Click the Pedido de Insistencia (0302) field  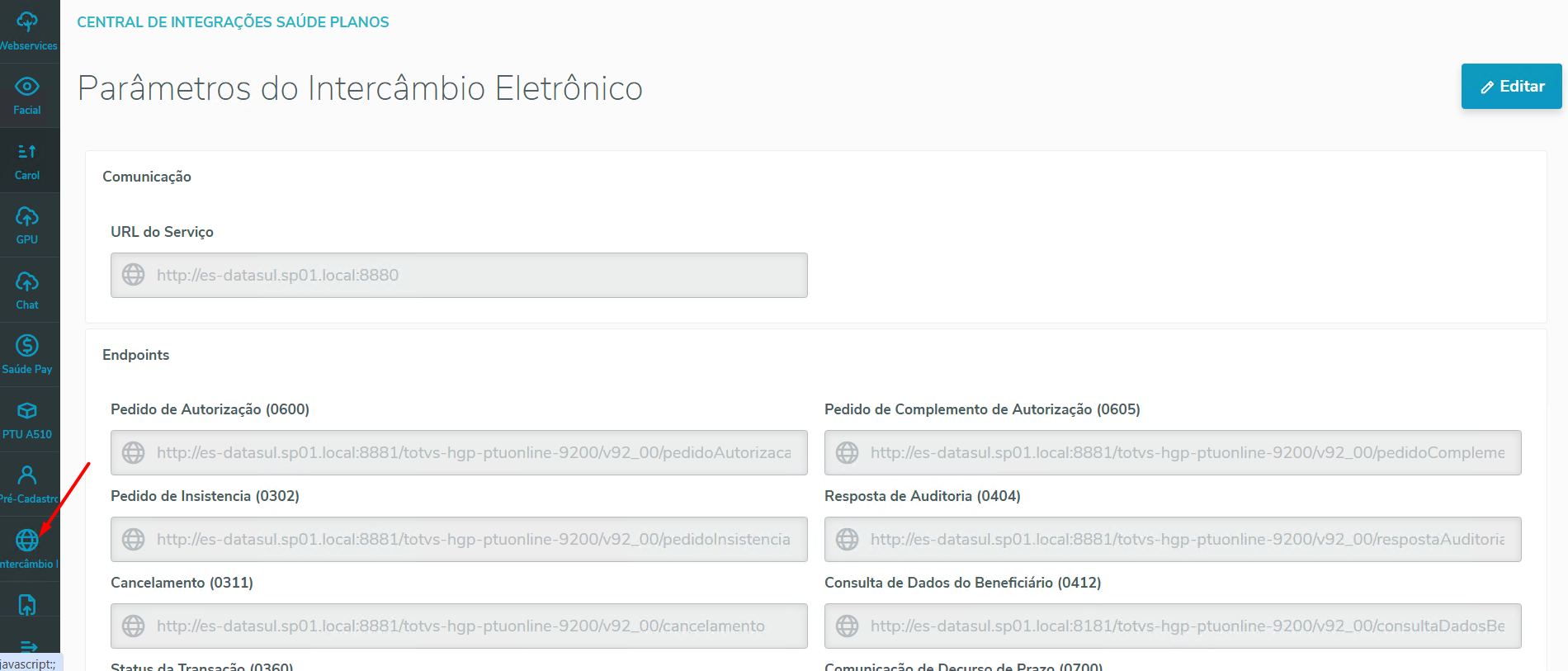point(459,539)
